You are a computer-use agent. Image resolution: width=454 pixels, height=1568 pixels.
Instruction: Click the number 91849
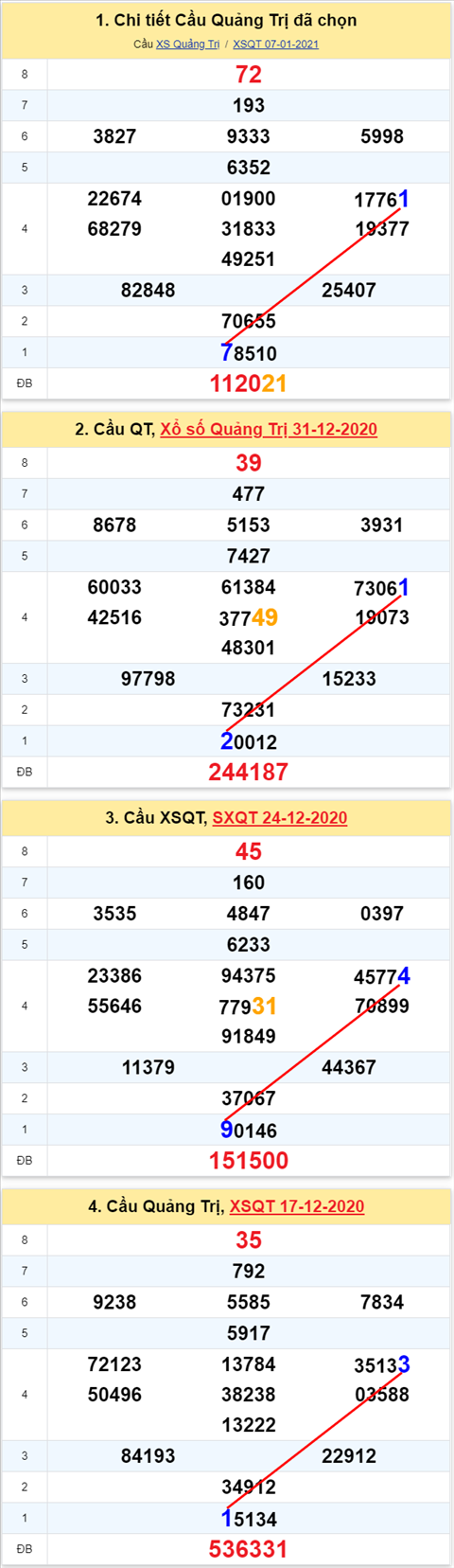coord(249,1036)
